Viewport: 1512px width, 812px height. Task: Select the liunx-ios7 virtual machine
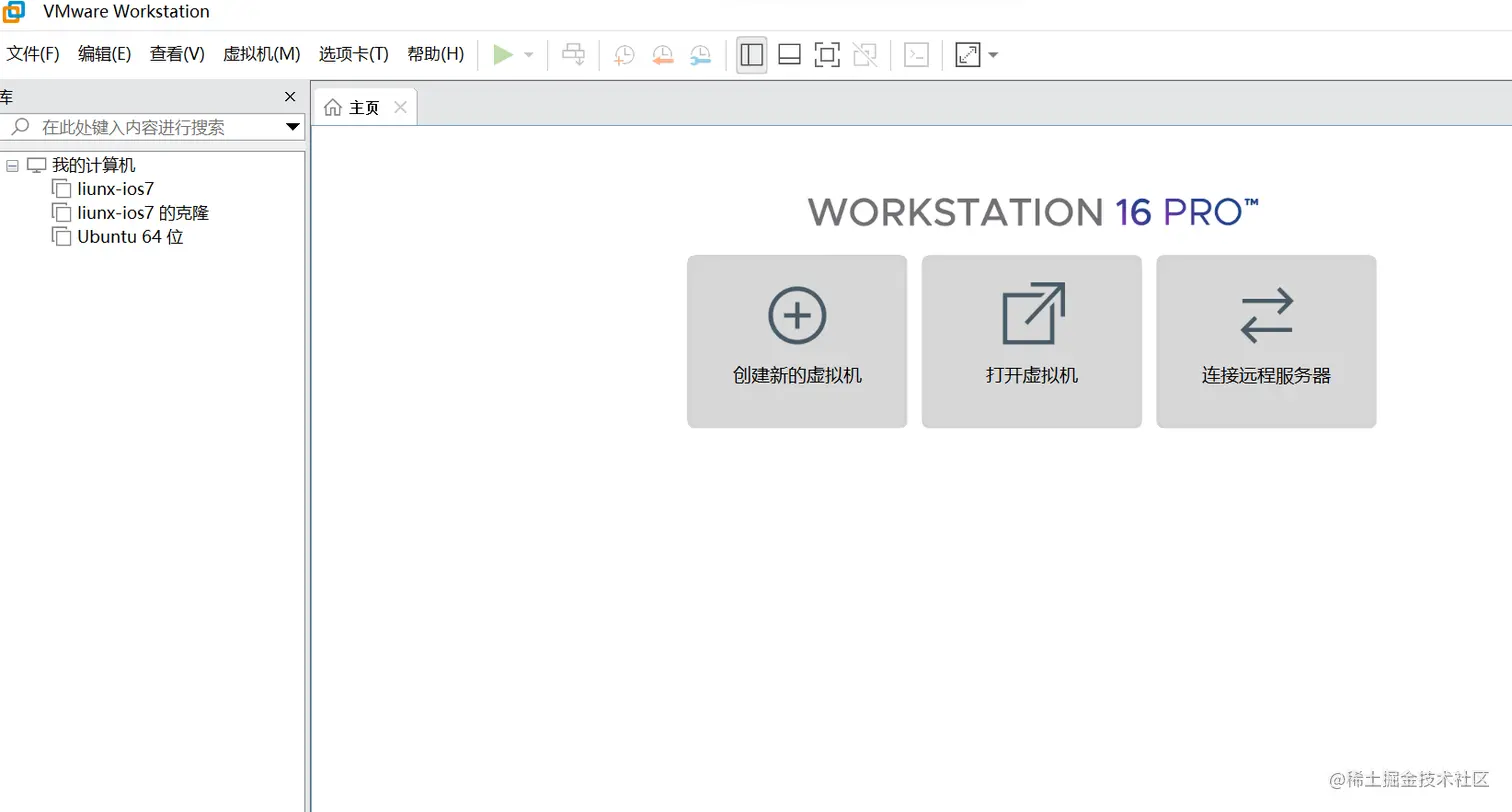point(116,189)
